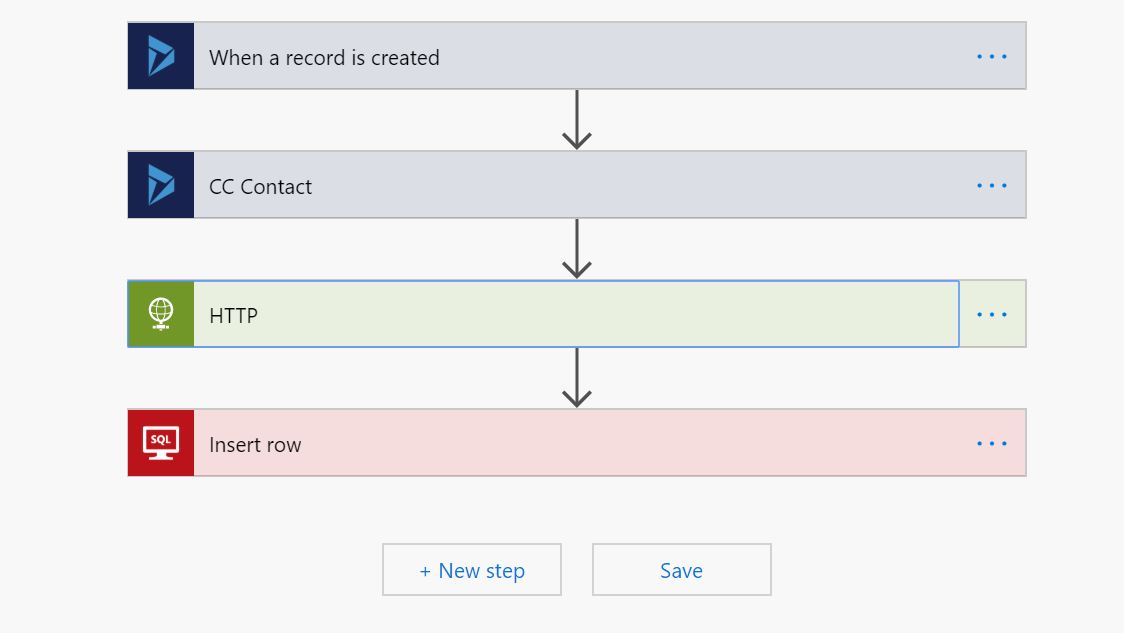Click the Dynamics icon beside CC Contact
The width and height of the screenshot is (1124, 633).
[x=161, y=185]
